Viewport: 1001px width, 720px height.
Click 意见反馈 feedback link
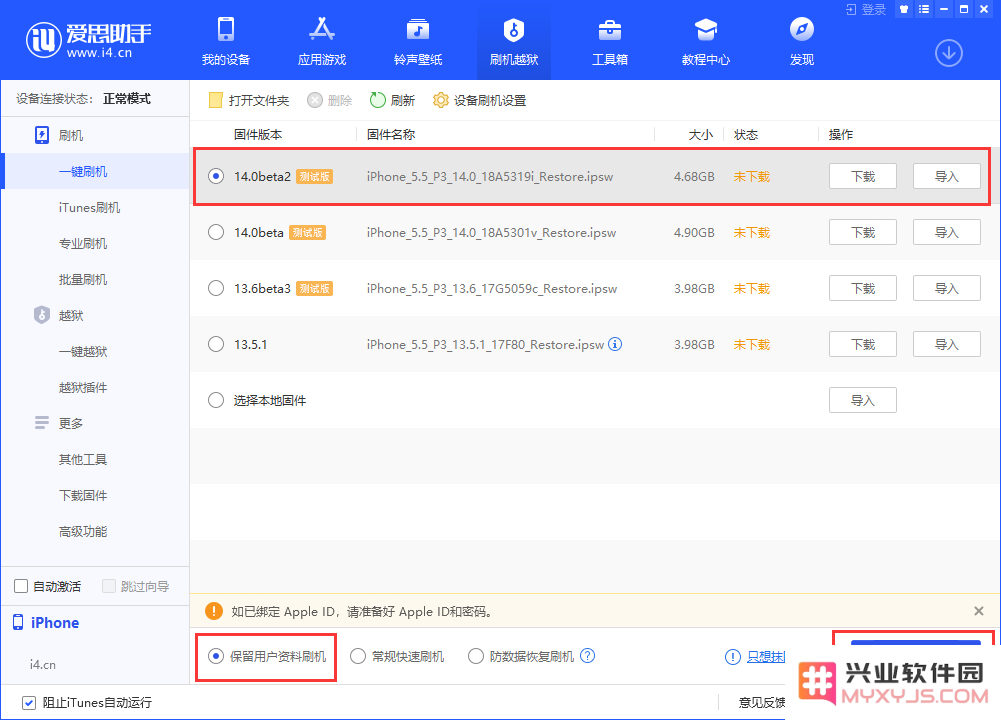pyautogui.click(x=762, y=703)
